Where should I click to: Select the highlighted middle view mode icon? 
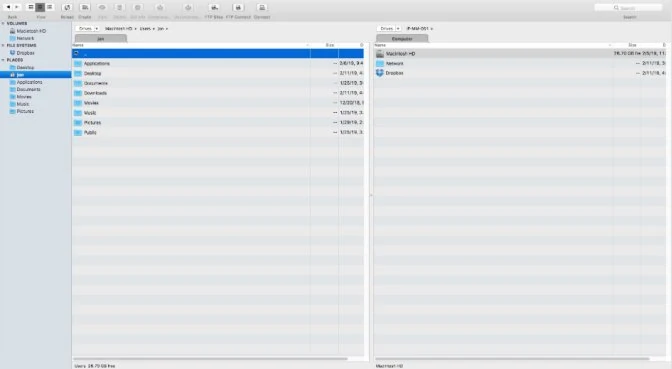tap(40, 7)
